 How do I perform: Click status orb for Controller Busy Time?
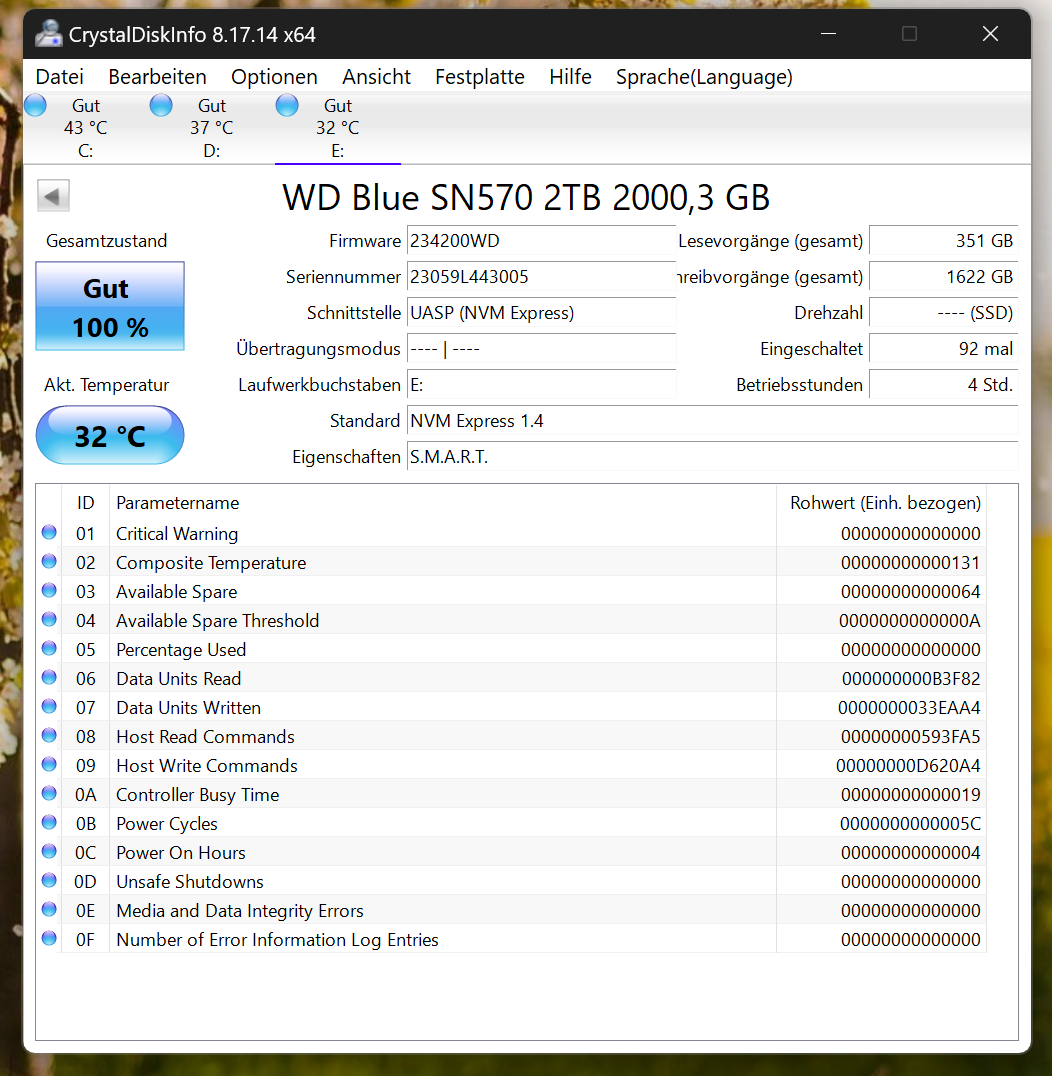coord(49,793)
